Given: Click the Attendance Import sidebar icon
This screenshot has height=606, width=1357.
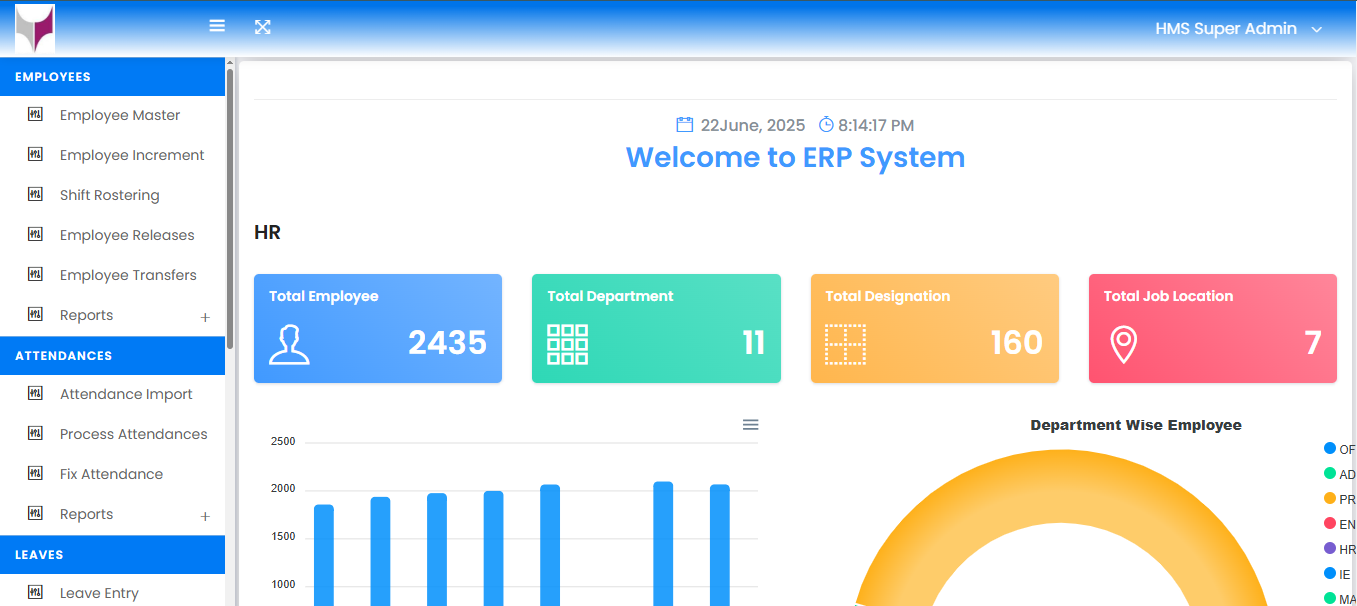Looking at the screenshot, I should [x=36, y=393].
